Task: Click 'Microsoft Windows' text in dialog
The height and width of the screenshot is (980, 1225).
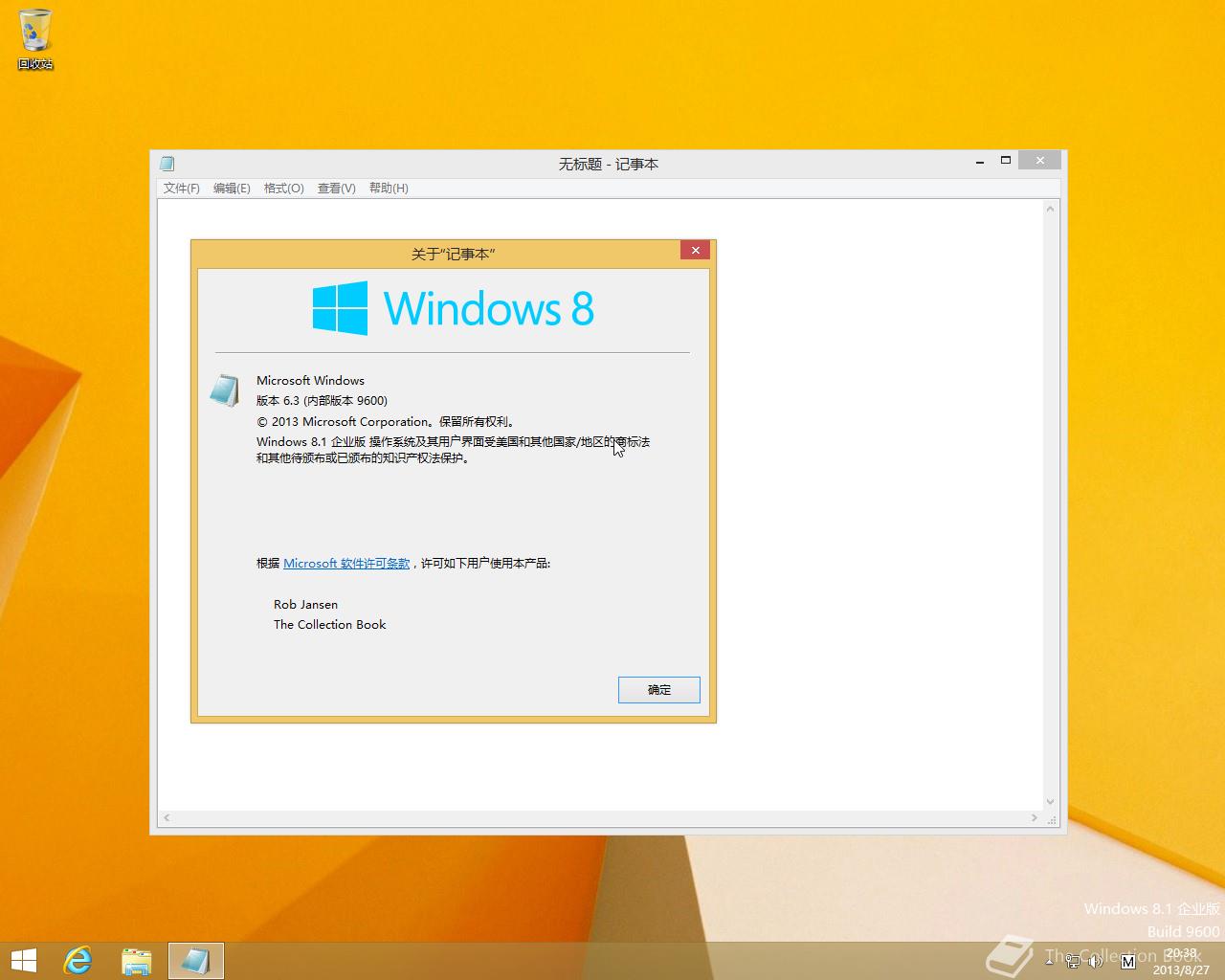Action: point(310,381)
